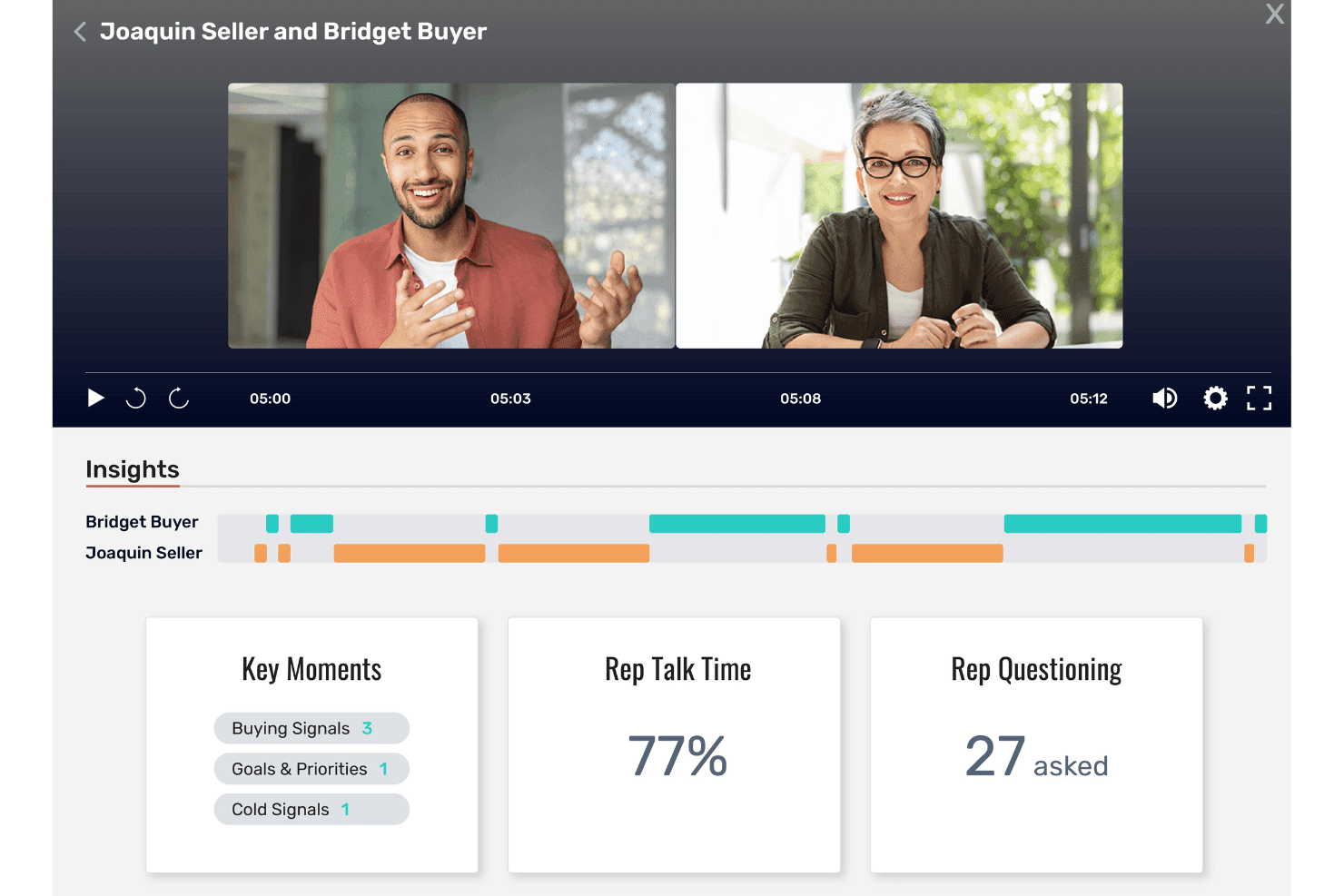This screenshot has height=896, width=1344.
Task: Open the Goals & Priorities key moments
Action: (x=311, y=769)
